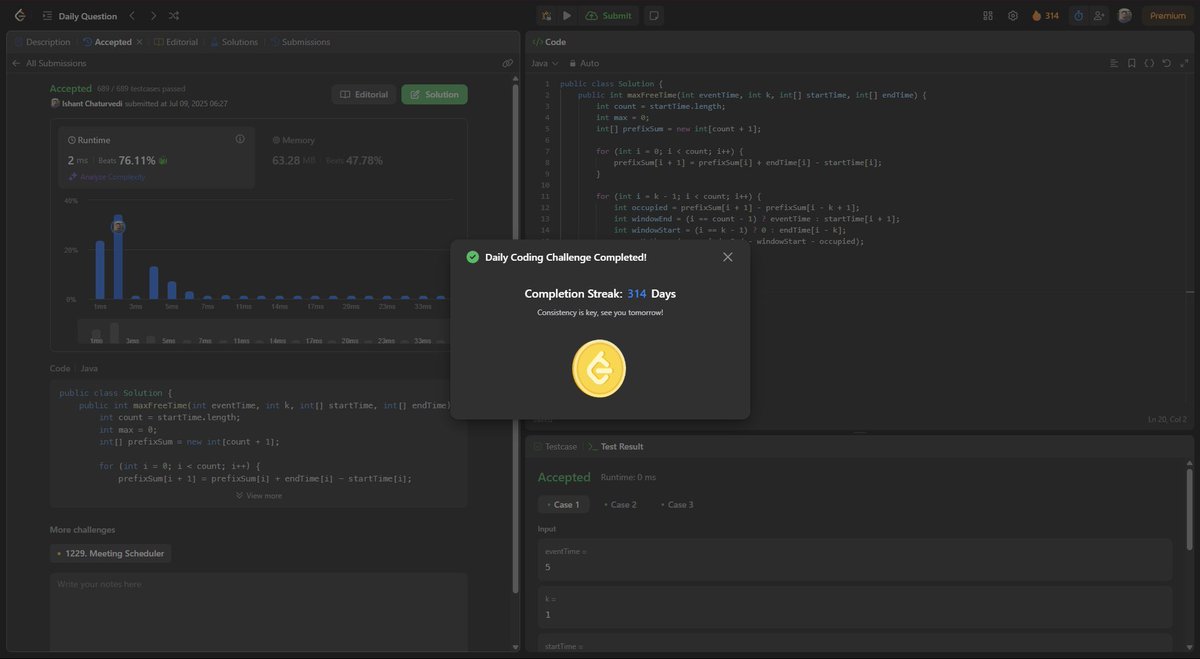Image resolution: width=1200 pixels, height=659 pixels.
Task: Select Case 1 result
Action: pyautogui.click(x=563, y=504)
